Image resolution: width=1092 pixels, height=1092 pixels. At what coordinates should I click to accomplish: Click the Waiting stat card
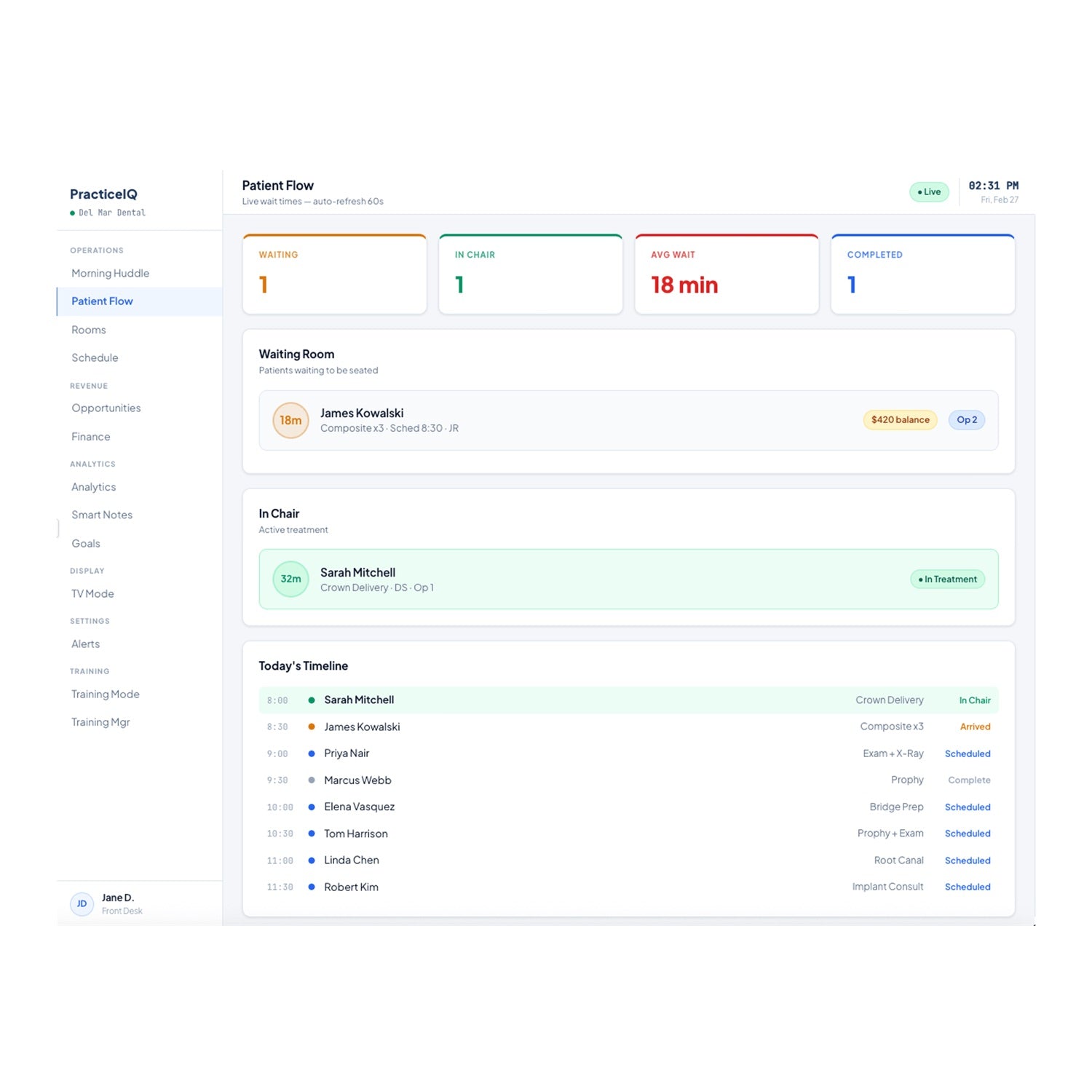334,274
